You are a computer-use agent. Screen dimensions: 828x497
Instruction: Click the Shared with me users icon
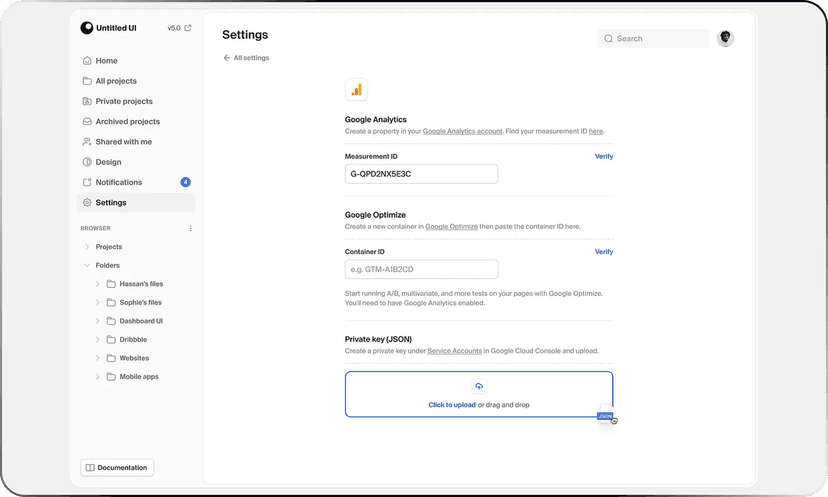[87, 142]
